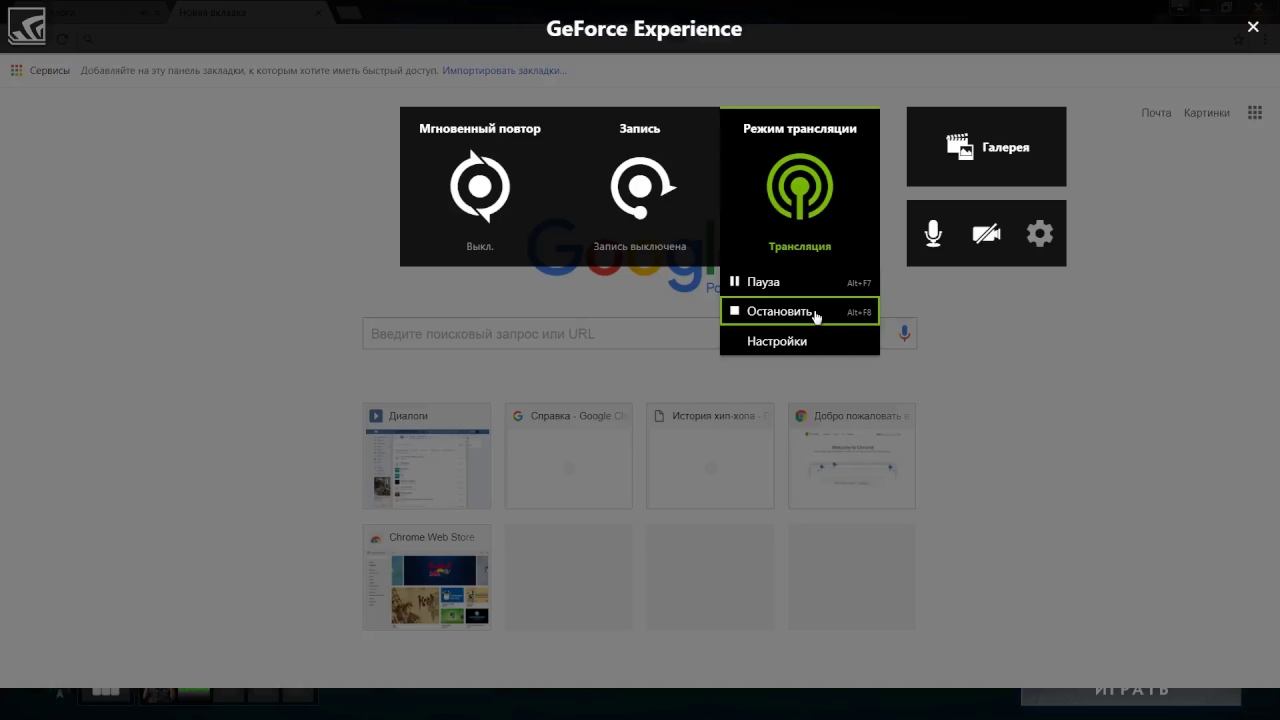1280x720 pixels.
Task: Open the Почта link on Google page
Action: click(x=1156, y=113)
